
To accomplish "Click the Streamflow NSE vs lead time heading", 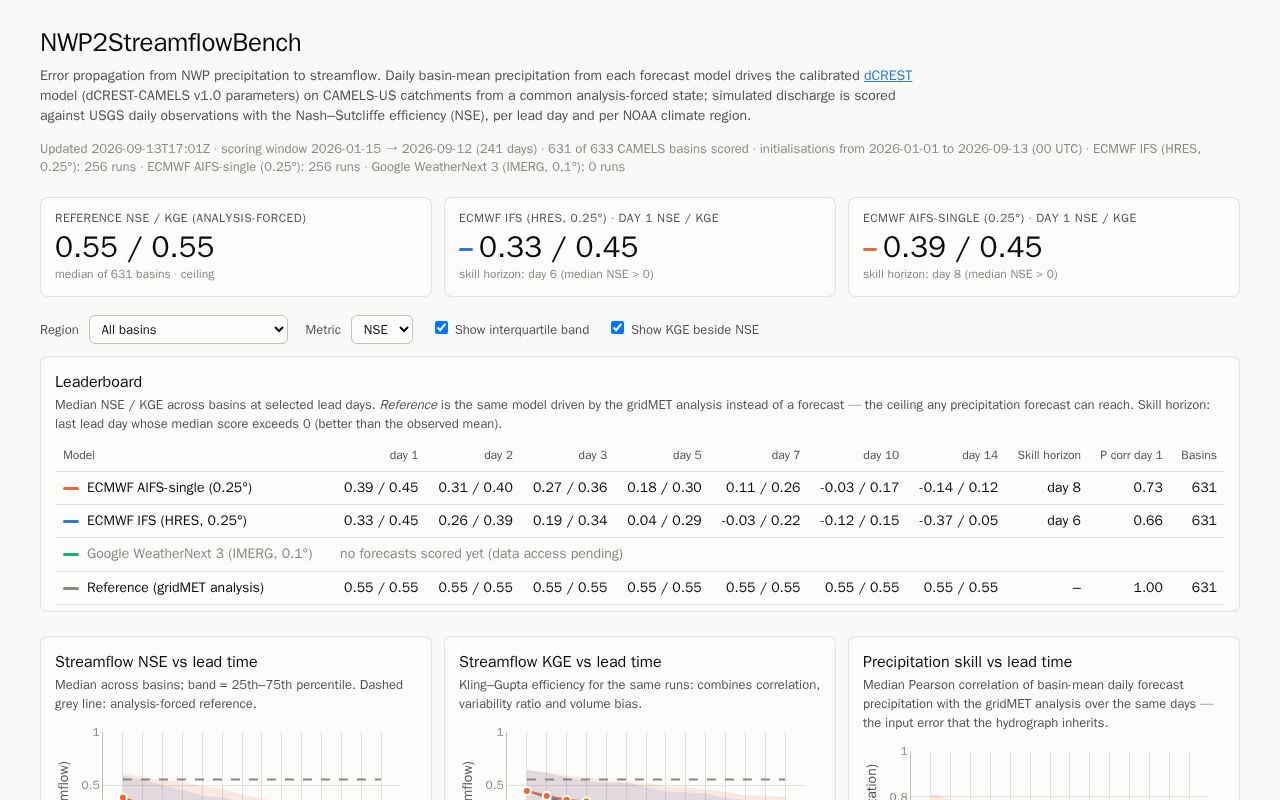I will tap(156, 662).
